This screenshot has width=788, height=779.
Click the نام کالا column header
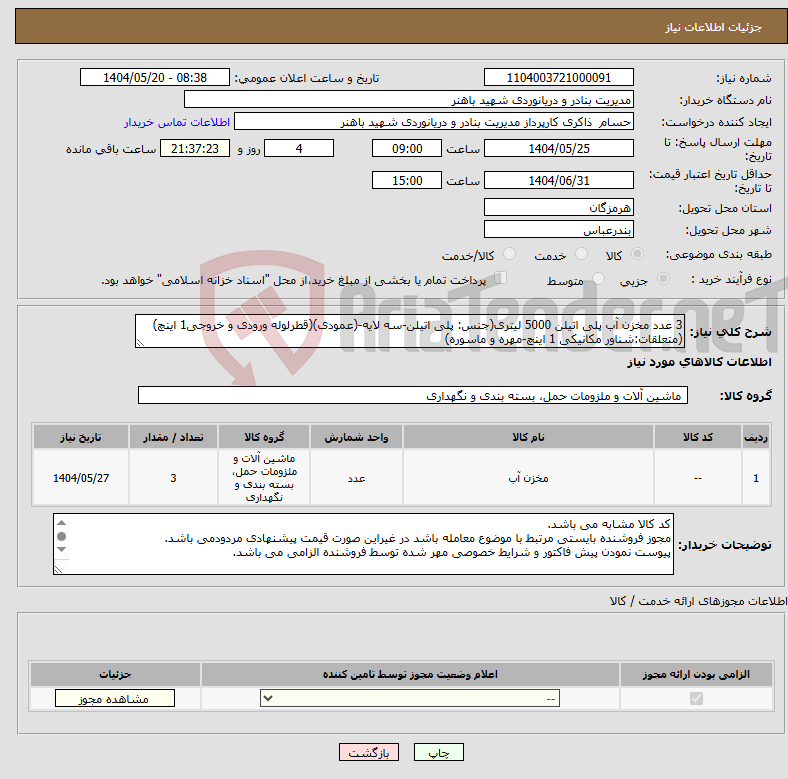tap(528, 437)
